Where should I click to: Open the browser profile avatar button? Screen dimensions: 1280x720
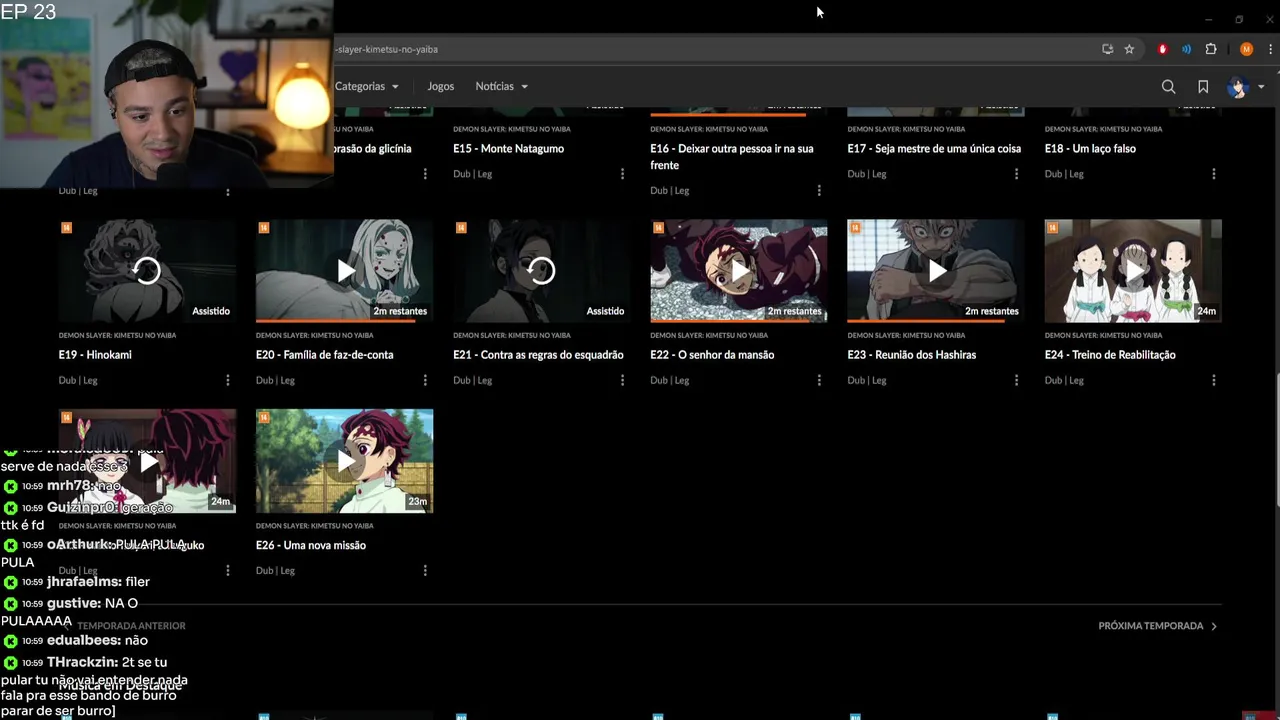click(1246, 49)
